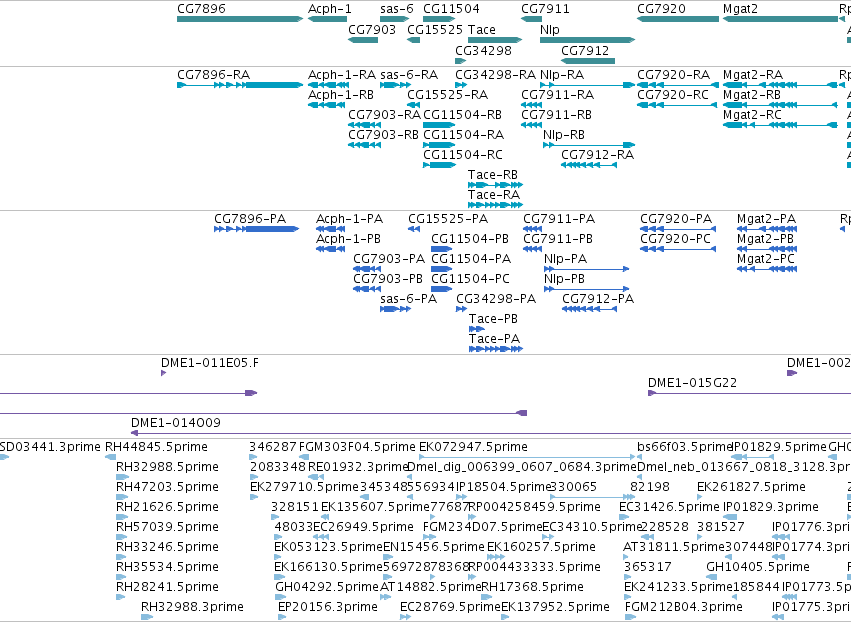Viewport: 851px width, 622px height.
Task: Click the CG11504 gene label
Action: click(451, 9)
